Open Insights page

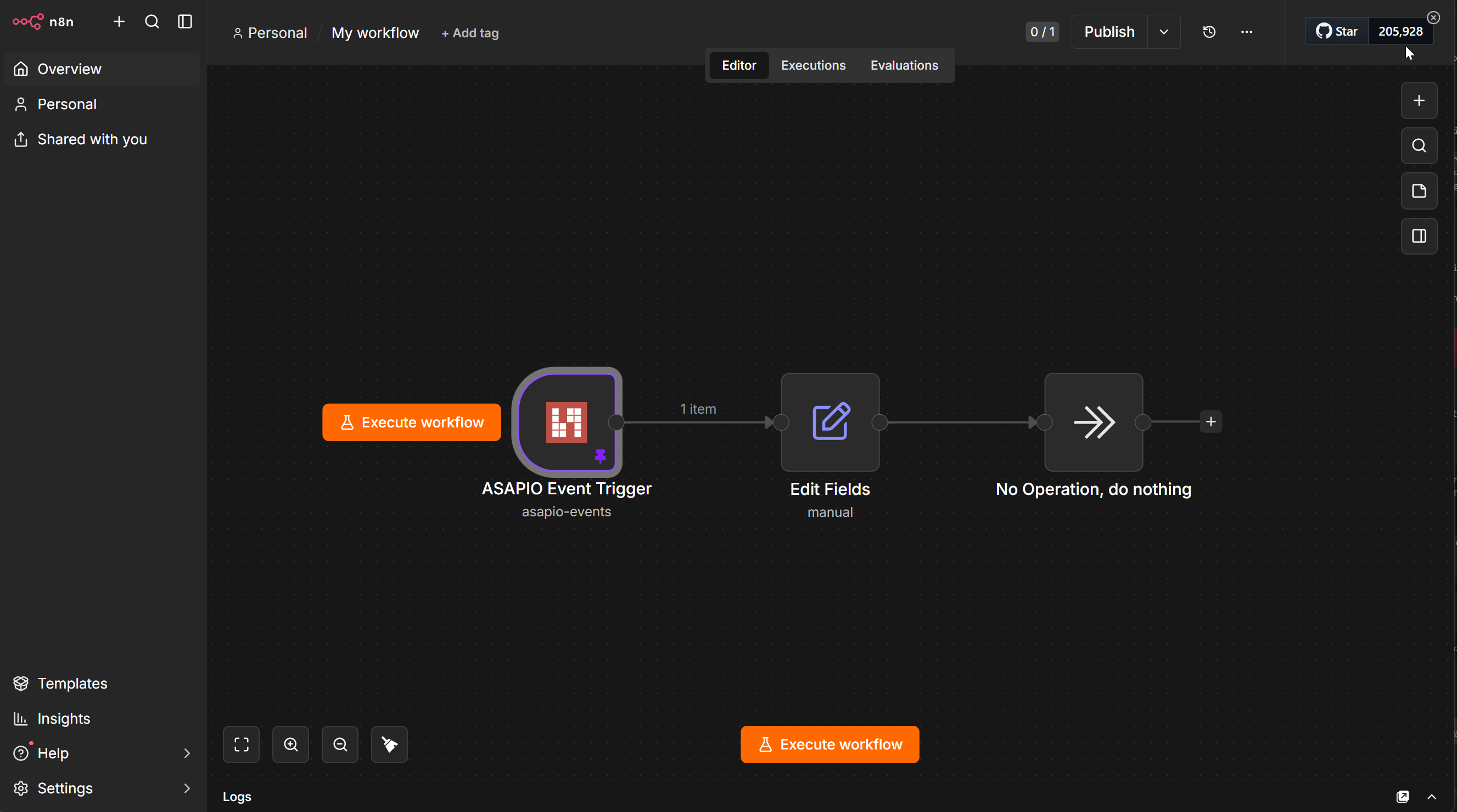pos(102,718)
